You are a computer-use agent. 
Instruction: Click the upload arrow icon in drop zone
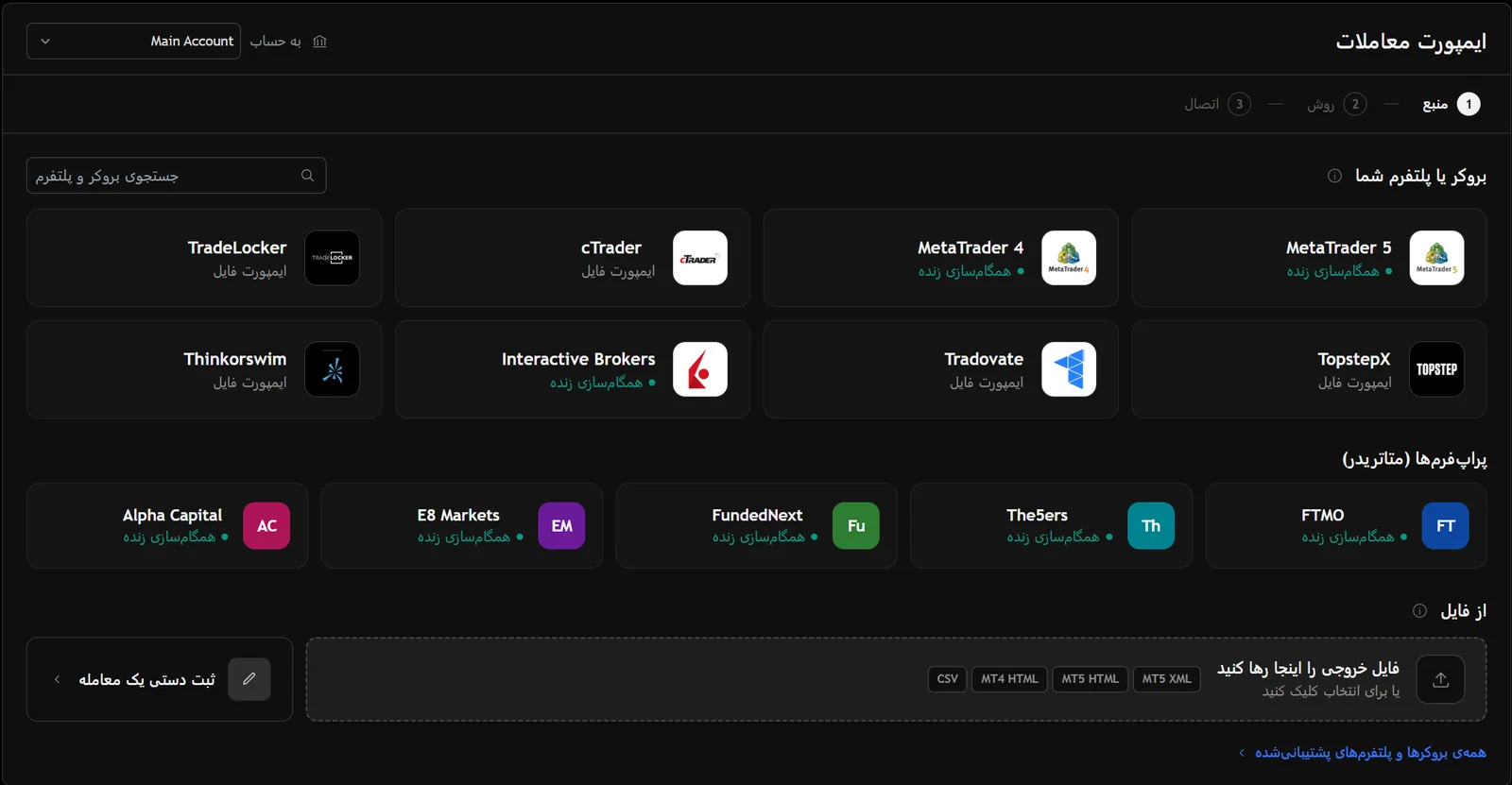(1440, 679)
